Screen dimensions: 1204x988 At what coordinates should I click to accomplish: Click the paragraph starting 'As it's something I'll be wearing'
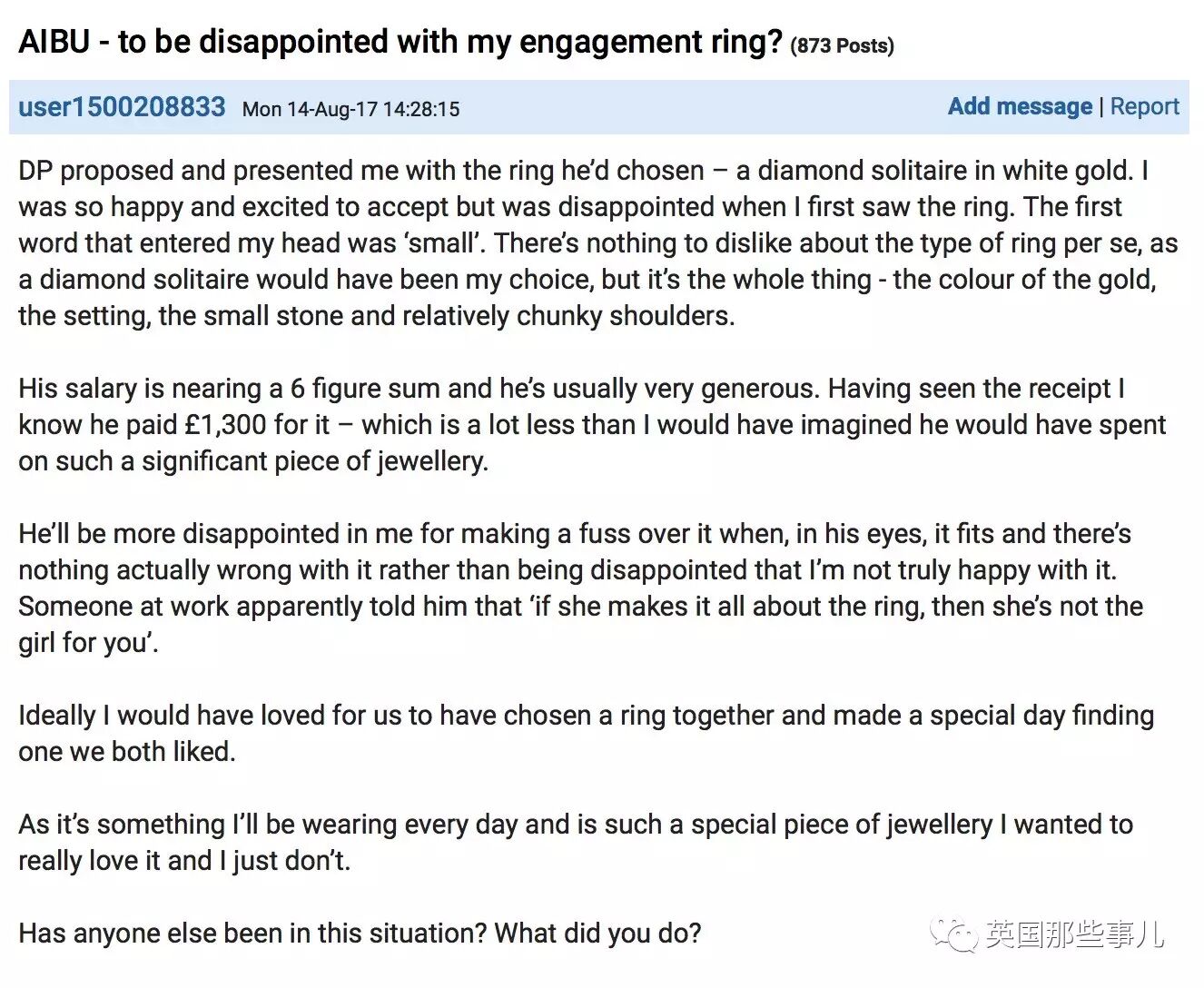[x=576, y=843]
